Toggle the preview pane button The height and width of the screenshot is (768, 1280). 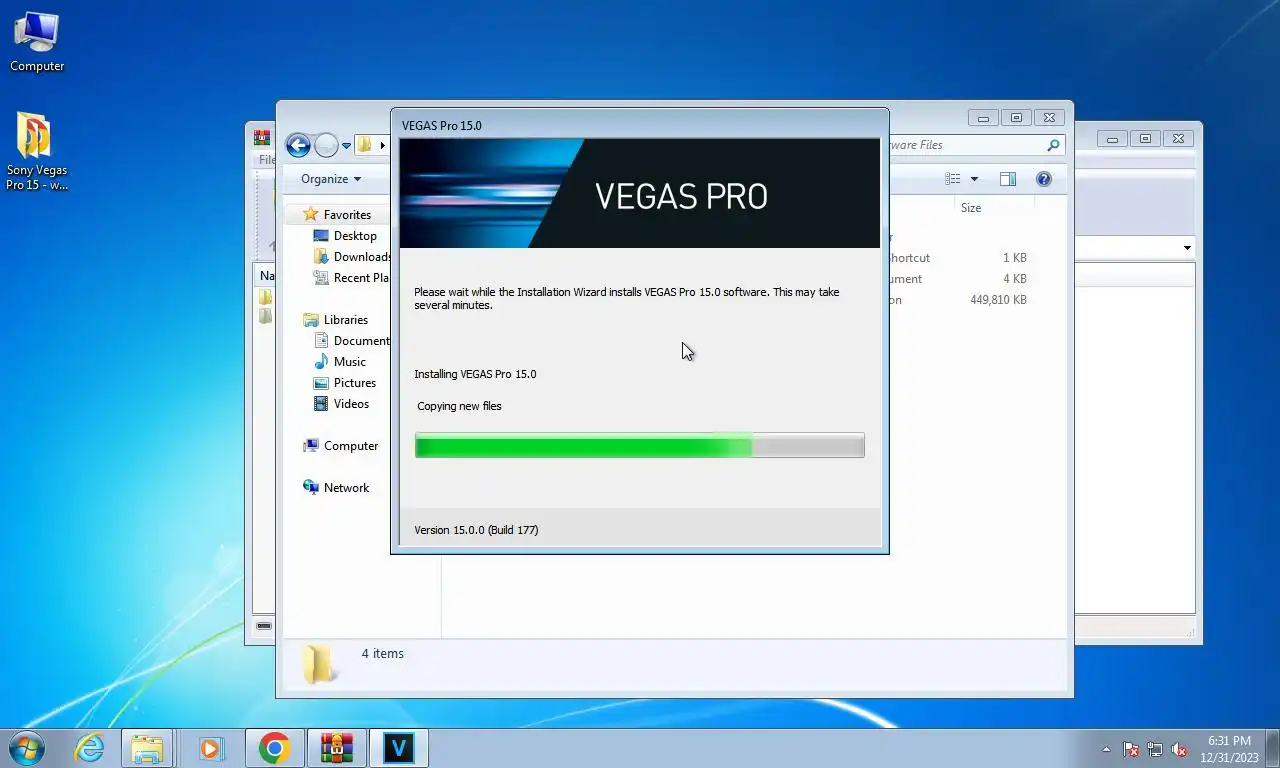coord(1008,179)
